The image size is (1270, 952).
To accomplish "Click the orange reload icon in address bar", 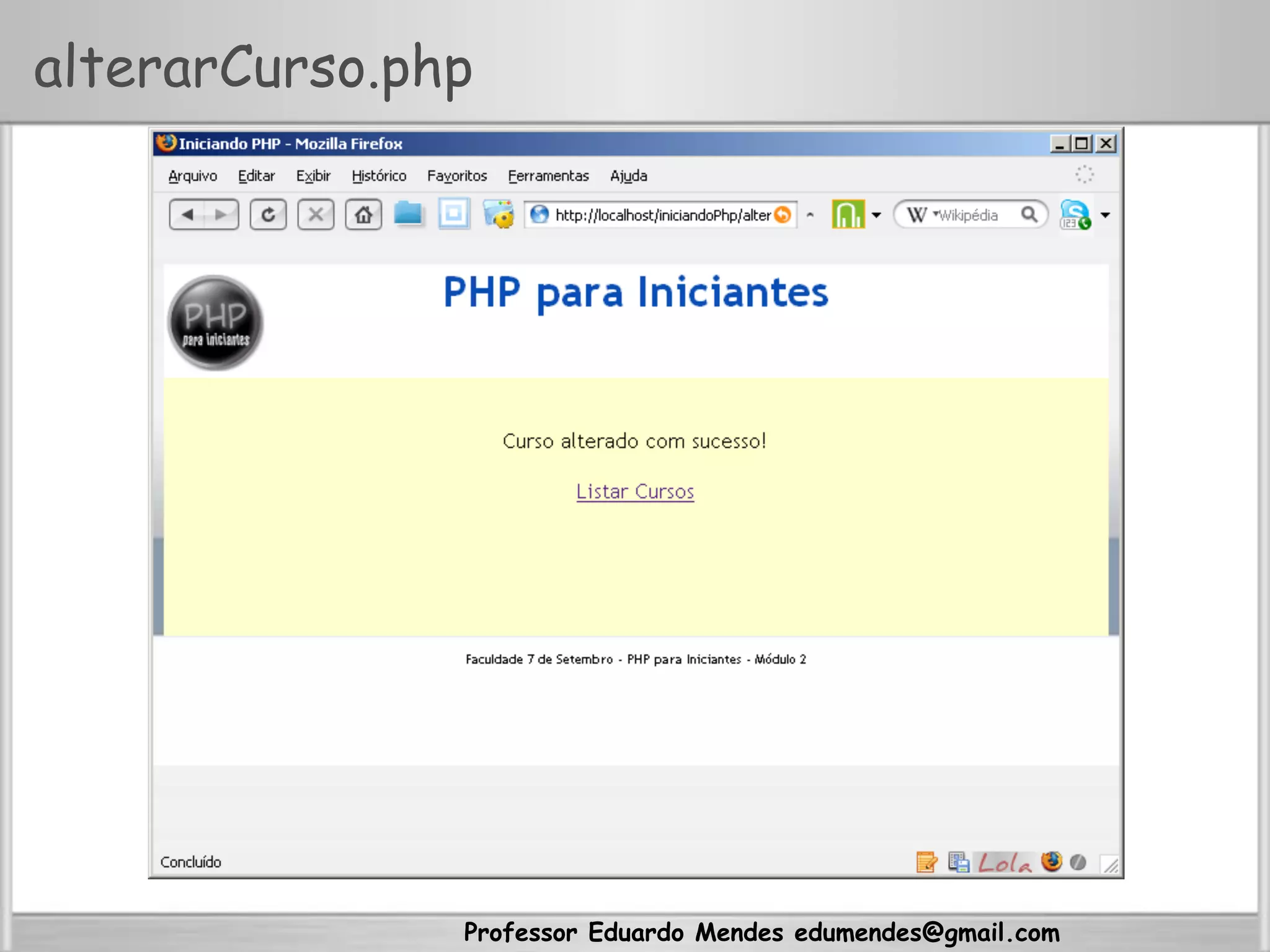I will coord(783,214).
